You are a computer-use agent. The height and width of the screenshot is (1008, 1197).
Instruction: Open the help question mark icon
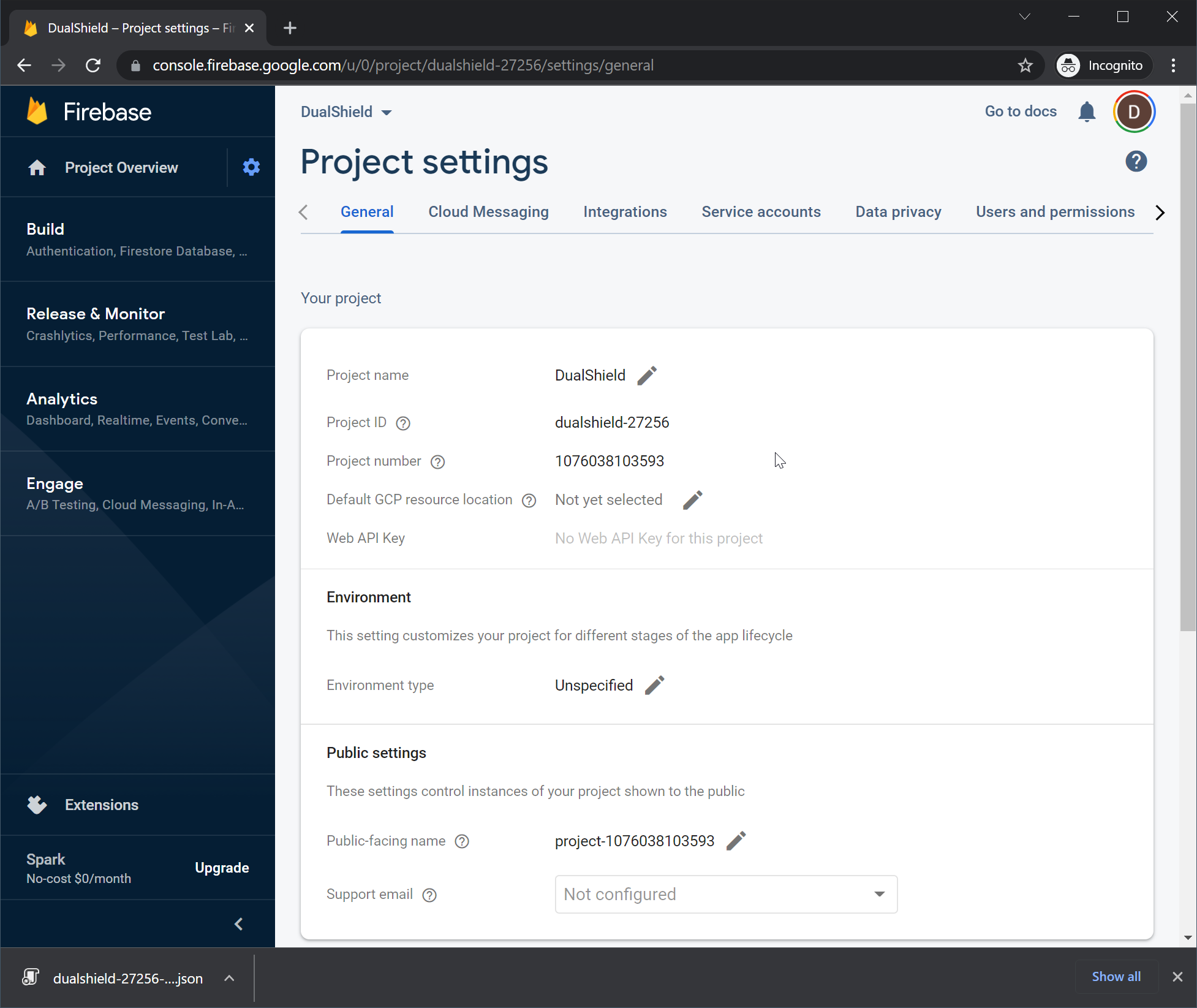[x=1136, y=162]
